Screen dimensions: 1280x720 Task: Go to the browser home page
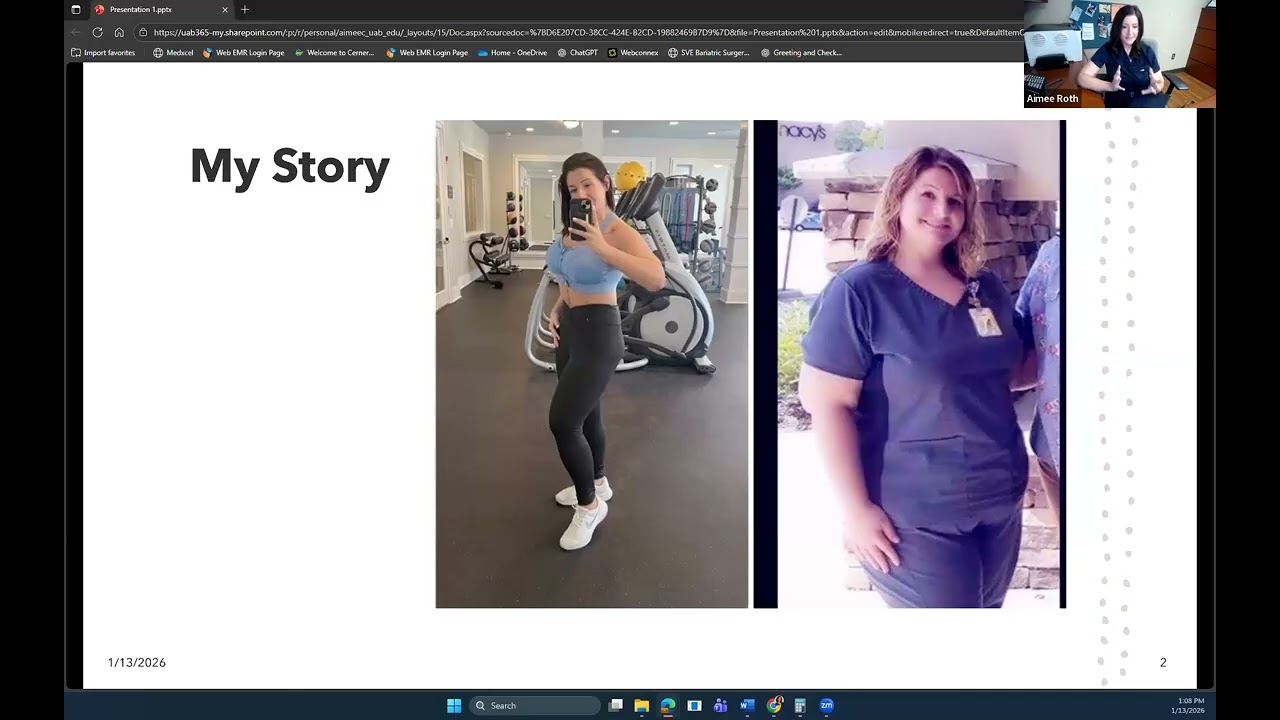tap(119, 32)
